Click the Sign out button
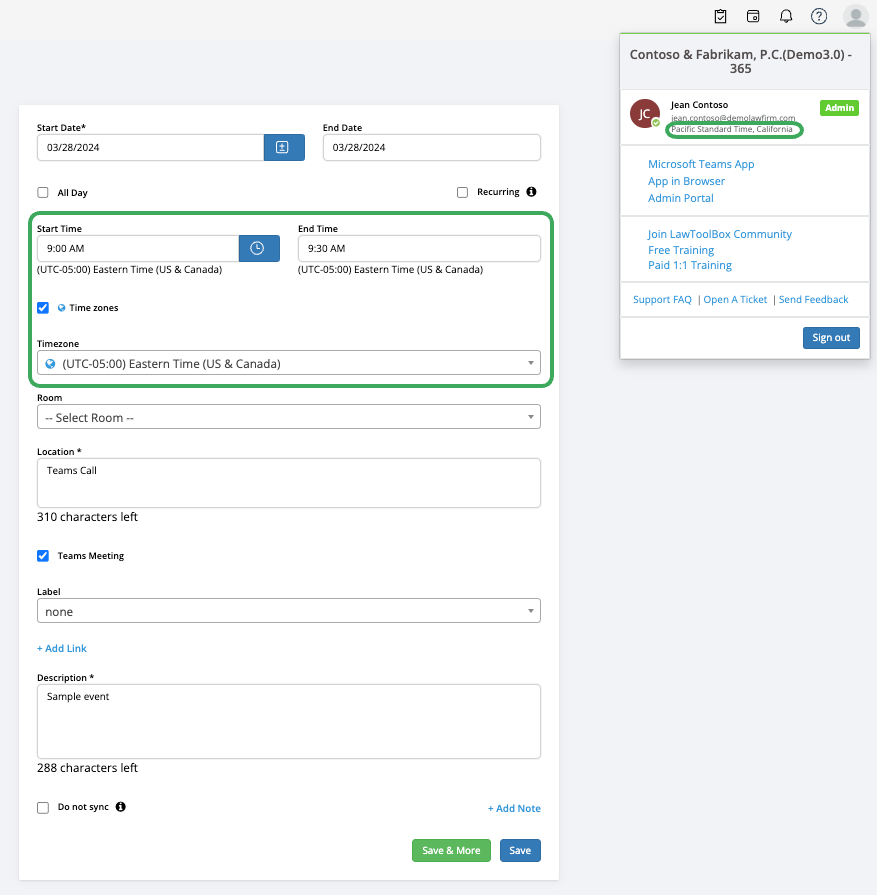877x895 pixels. coord(831,337)
